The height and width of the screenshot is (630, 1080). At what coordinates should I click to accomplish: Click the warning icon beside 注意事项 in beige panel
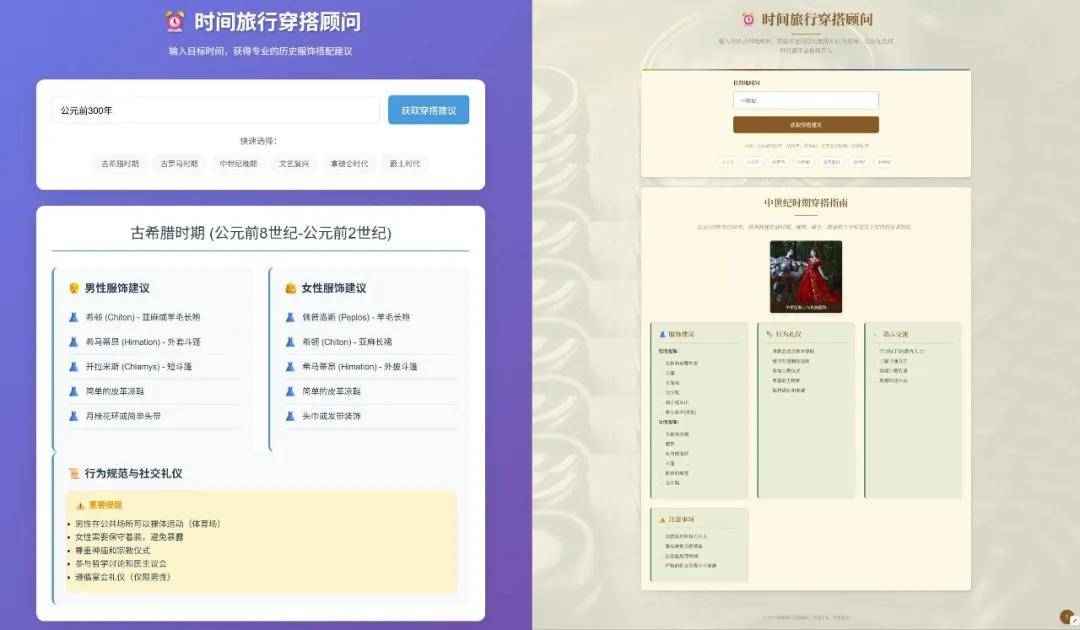coord(662,520)
